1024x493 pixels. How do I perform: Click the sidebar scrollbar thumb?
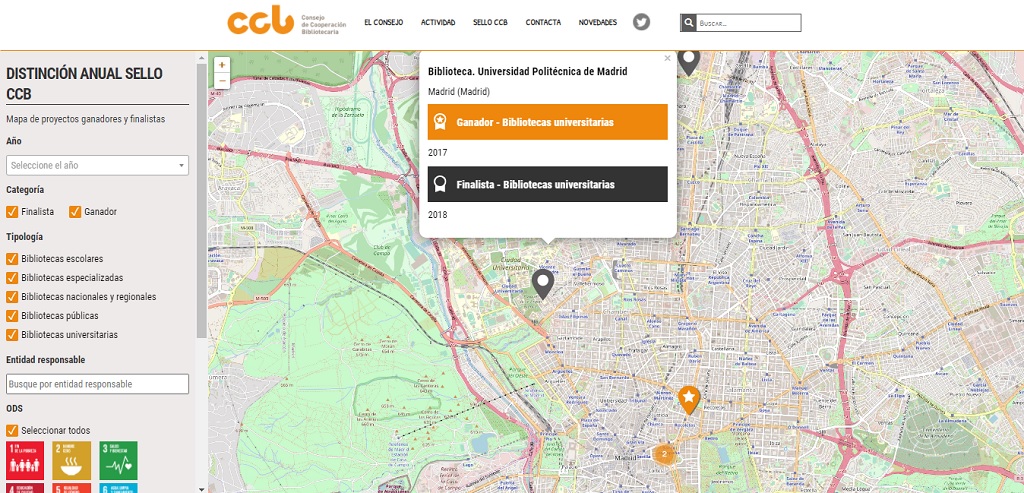[x=201, y=199]
